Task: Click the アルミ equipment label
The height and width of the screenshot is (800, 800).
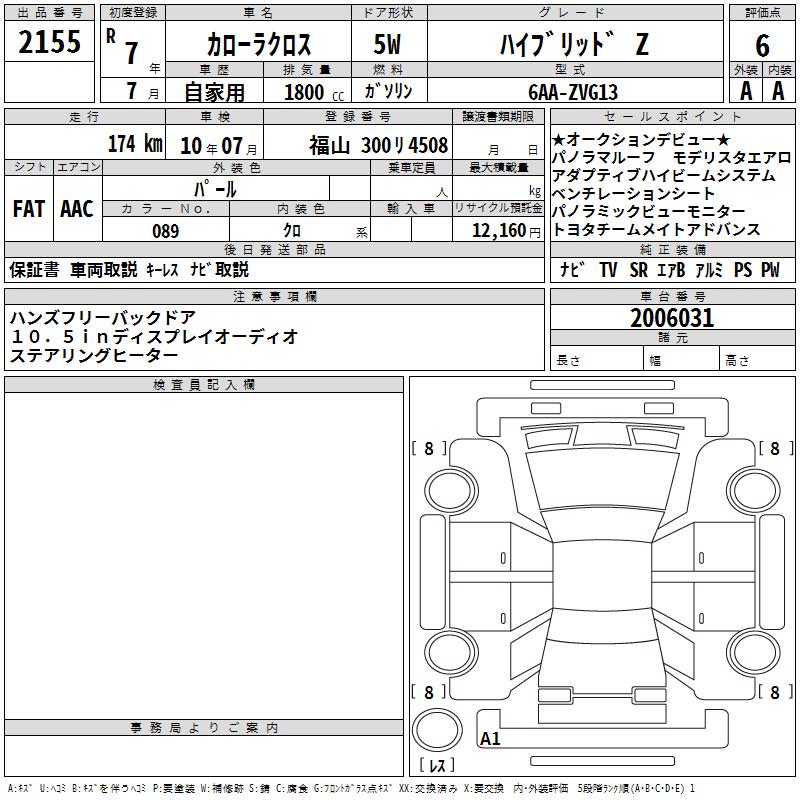Action: pyautogui.click(x=709, y=269)
